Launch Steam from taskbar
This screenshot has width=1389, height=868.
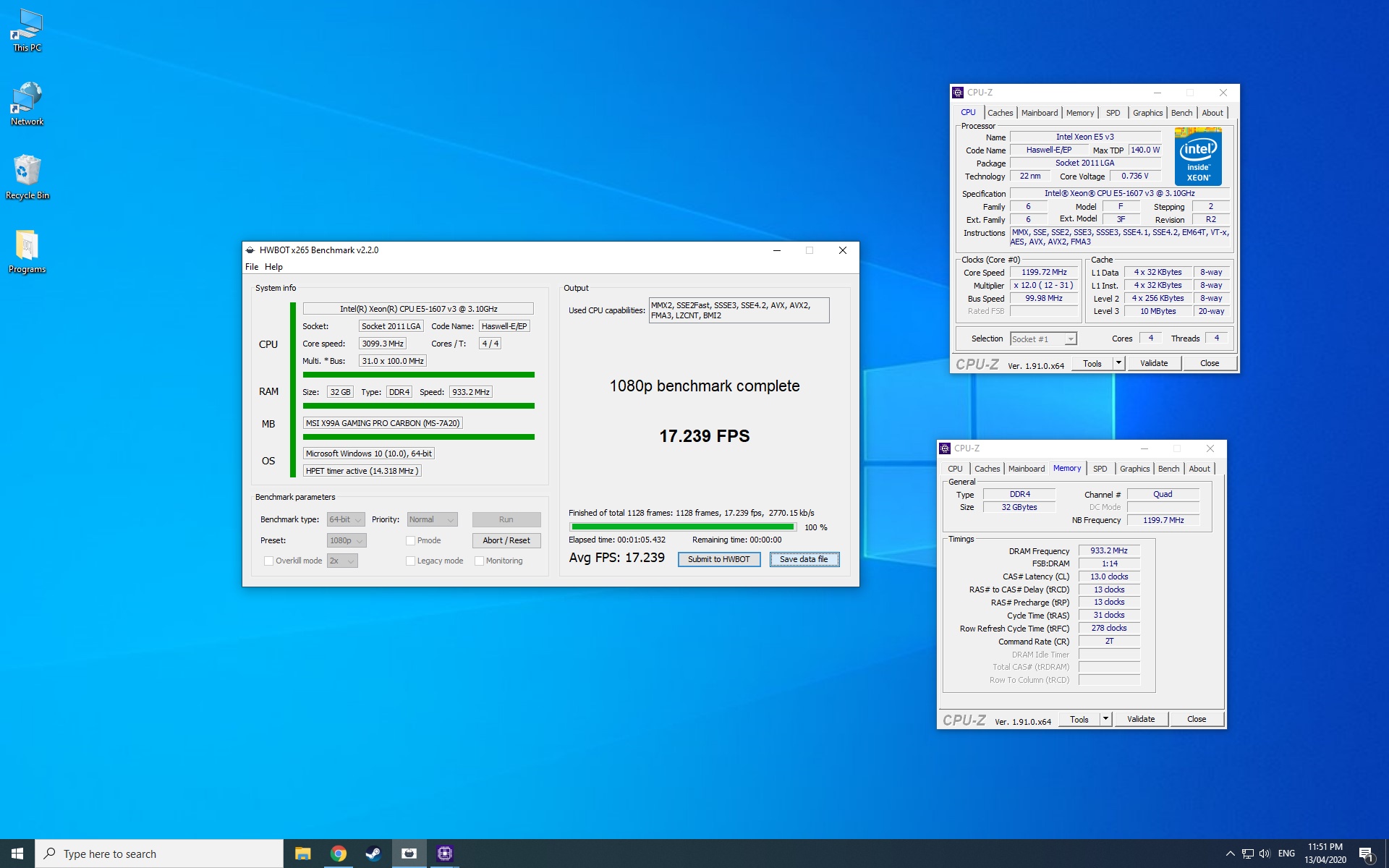(373, 854)
